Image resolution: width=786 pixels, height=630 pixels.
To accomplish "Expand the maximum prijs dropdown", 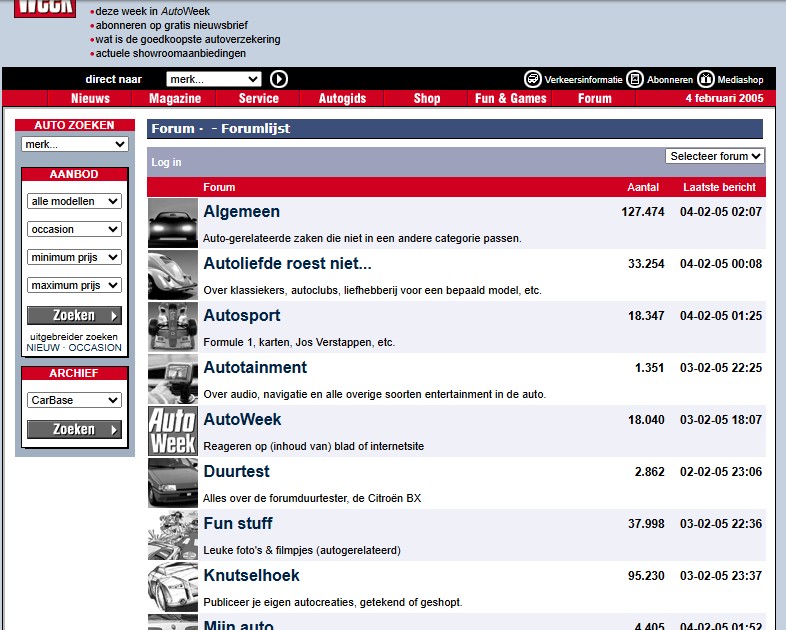I will click(74, 285).
